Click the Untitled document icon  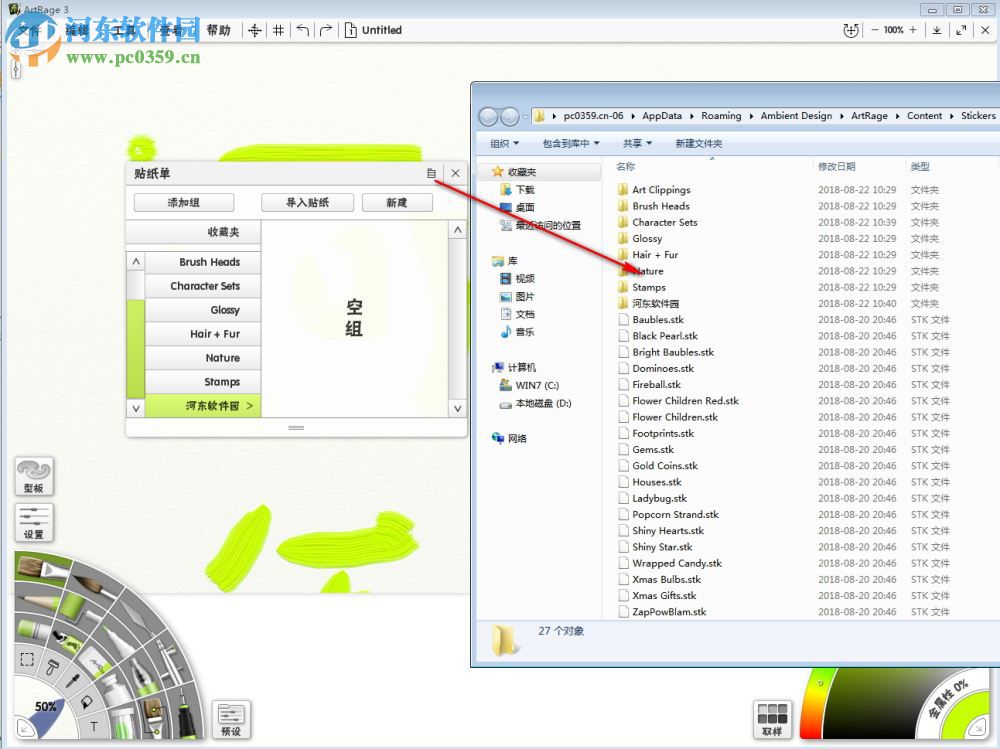(350, 30)
